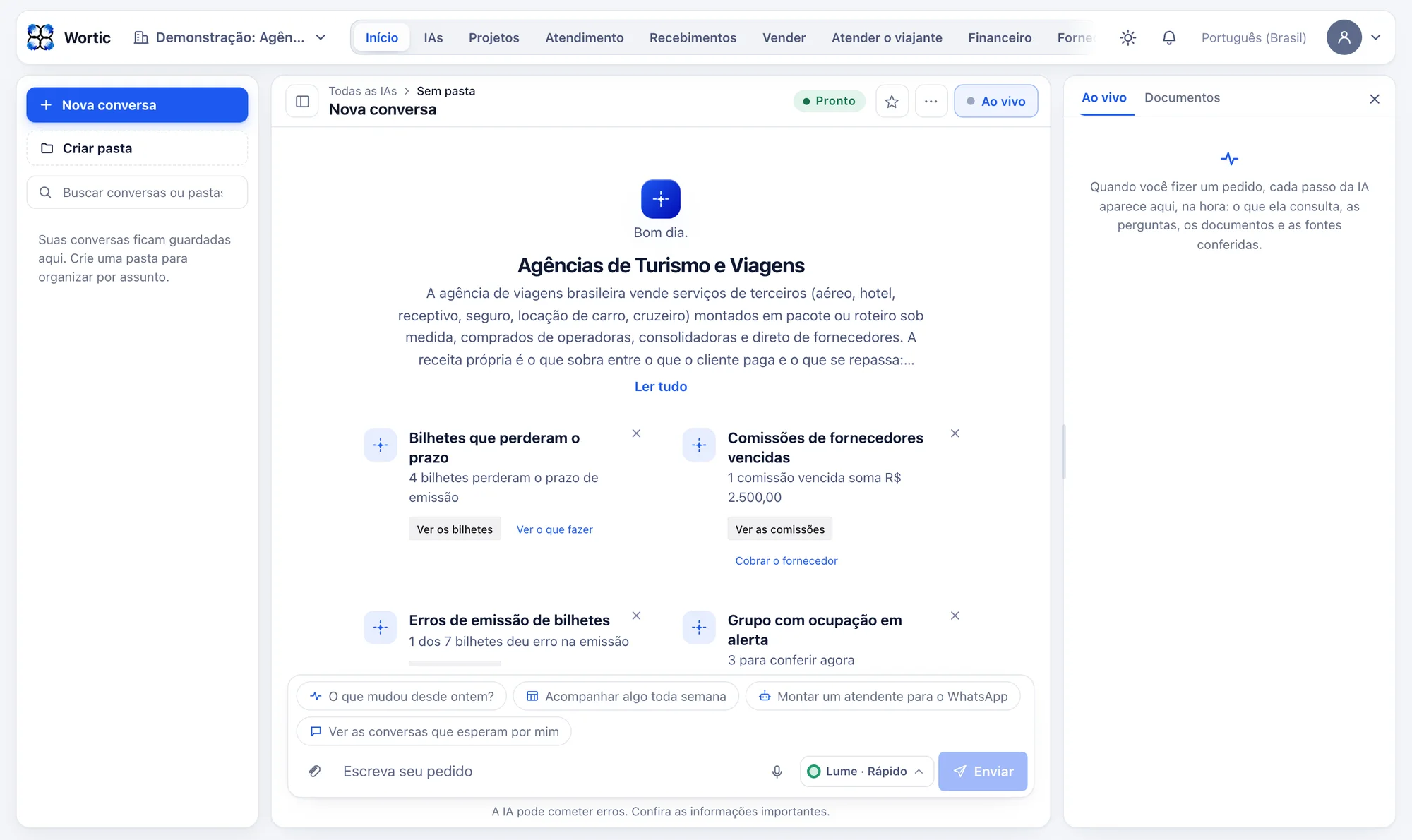Select the Ao vivo tab in right panel
Viewport: 1412px width, 840px height.
(x=1104, y=97)
